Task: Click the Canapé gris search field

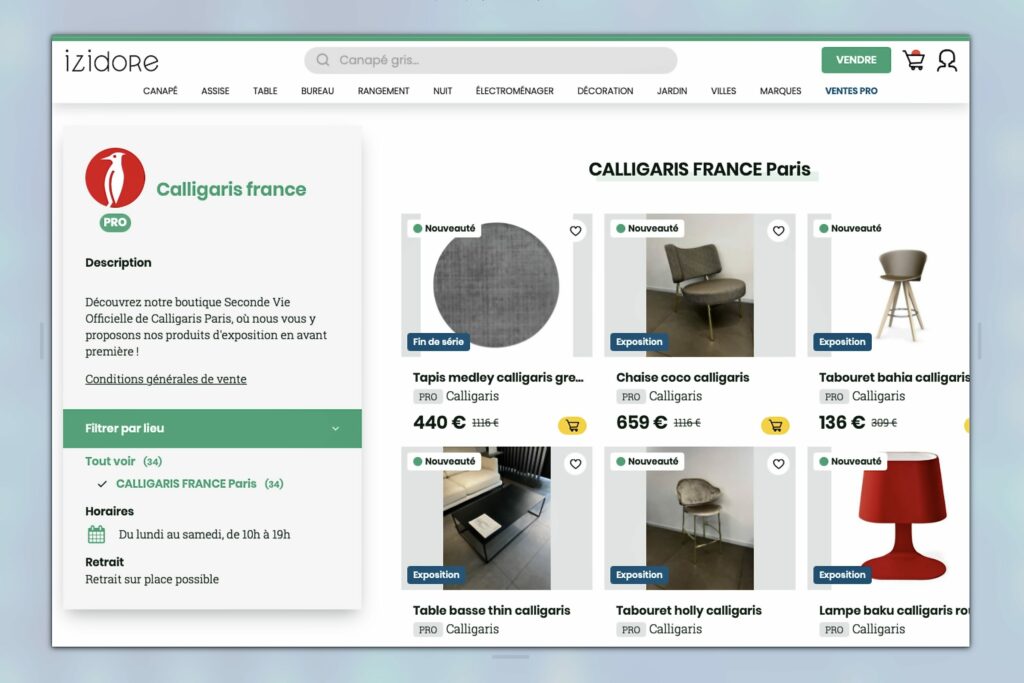Action: tap(490, 60)
